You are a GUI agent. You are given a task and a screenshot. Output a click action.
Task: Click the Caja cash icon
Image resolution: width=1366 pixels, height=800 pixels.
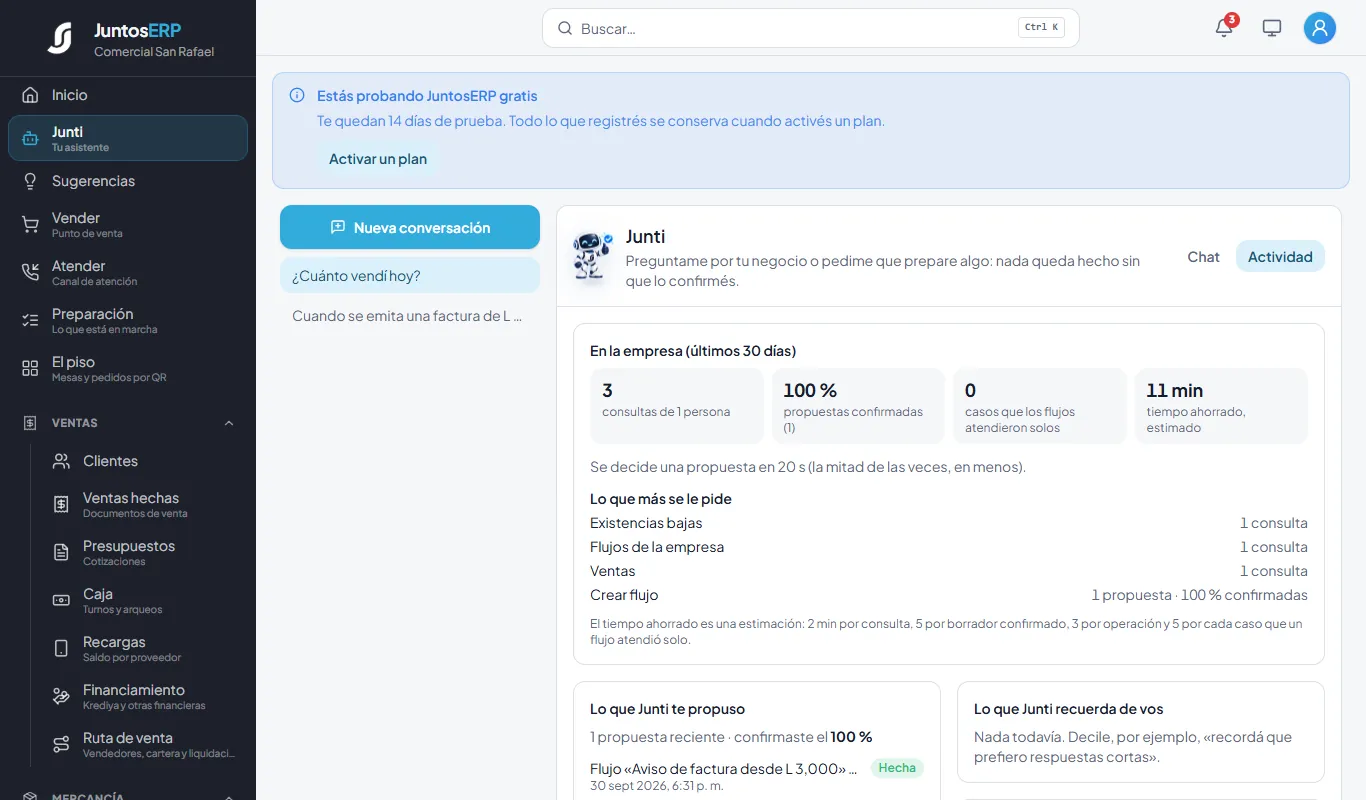click(x=61, y=600)
